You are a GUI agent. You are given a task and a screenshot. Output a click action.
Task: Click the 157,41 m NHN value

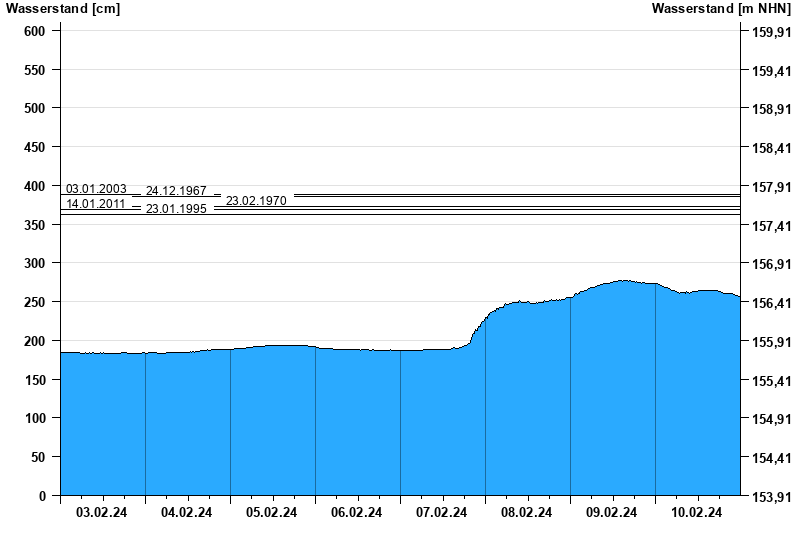(772, 226)
